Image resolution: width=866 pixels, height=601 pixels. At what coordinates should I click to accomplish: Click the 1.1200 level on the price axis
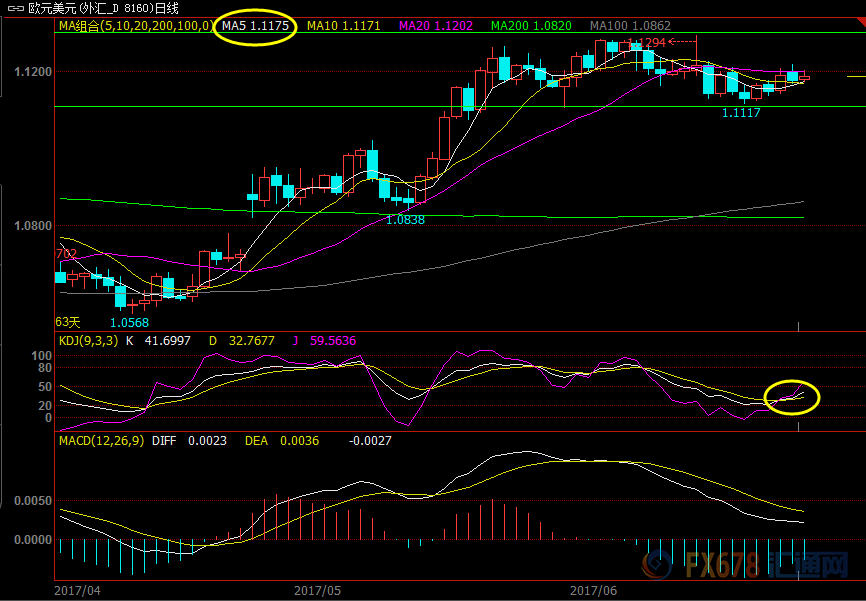tap(34, 73)
